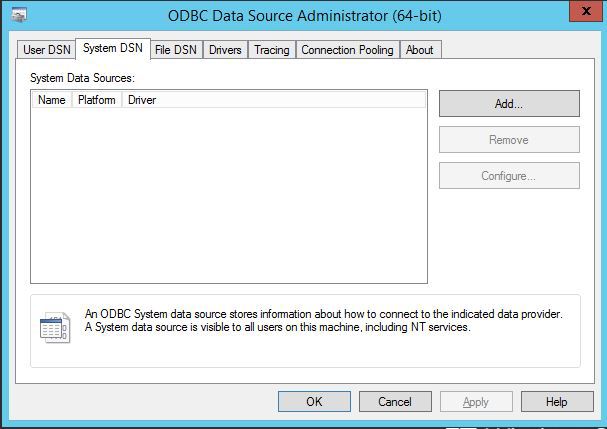Sort by the Name column header

click(52, 100)
